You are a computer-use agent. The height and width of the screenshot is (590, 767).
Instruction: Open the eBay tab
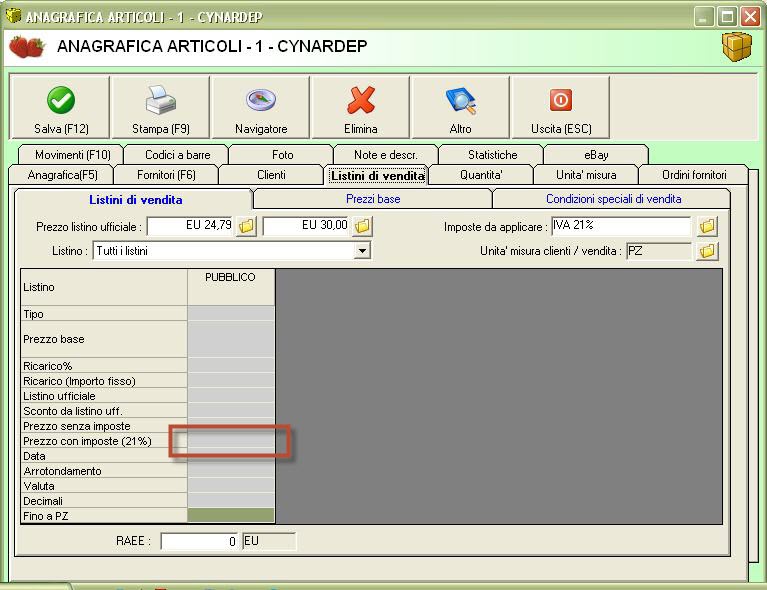(596, 155)
